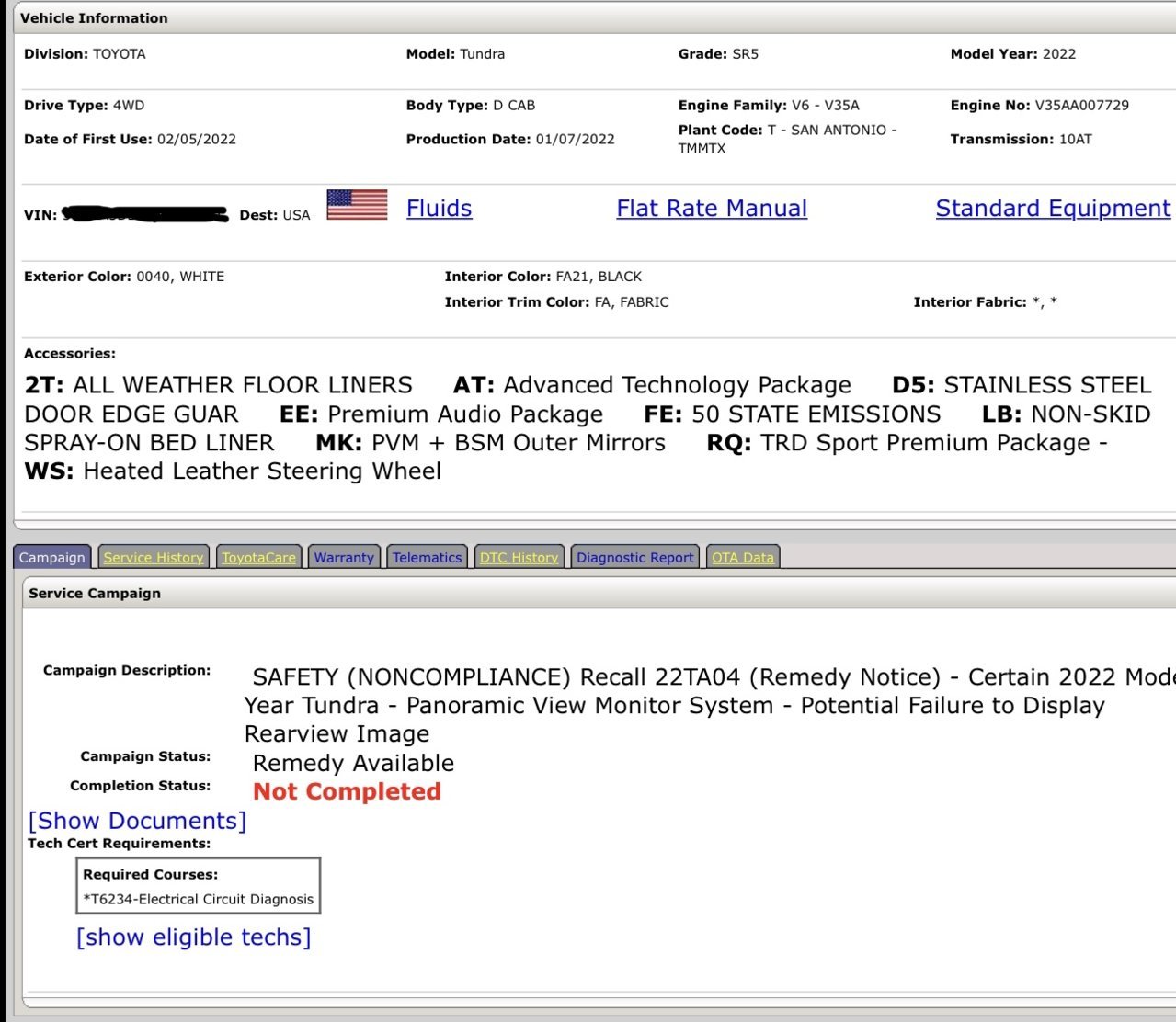Viewport: 1176px width, 1022px height.
Task: Switch to the Service History tab
Action: [154, 557]
